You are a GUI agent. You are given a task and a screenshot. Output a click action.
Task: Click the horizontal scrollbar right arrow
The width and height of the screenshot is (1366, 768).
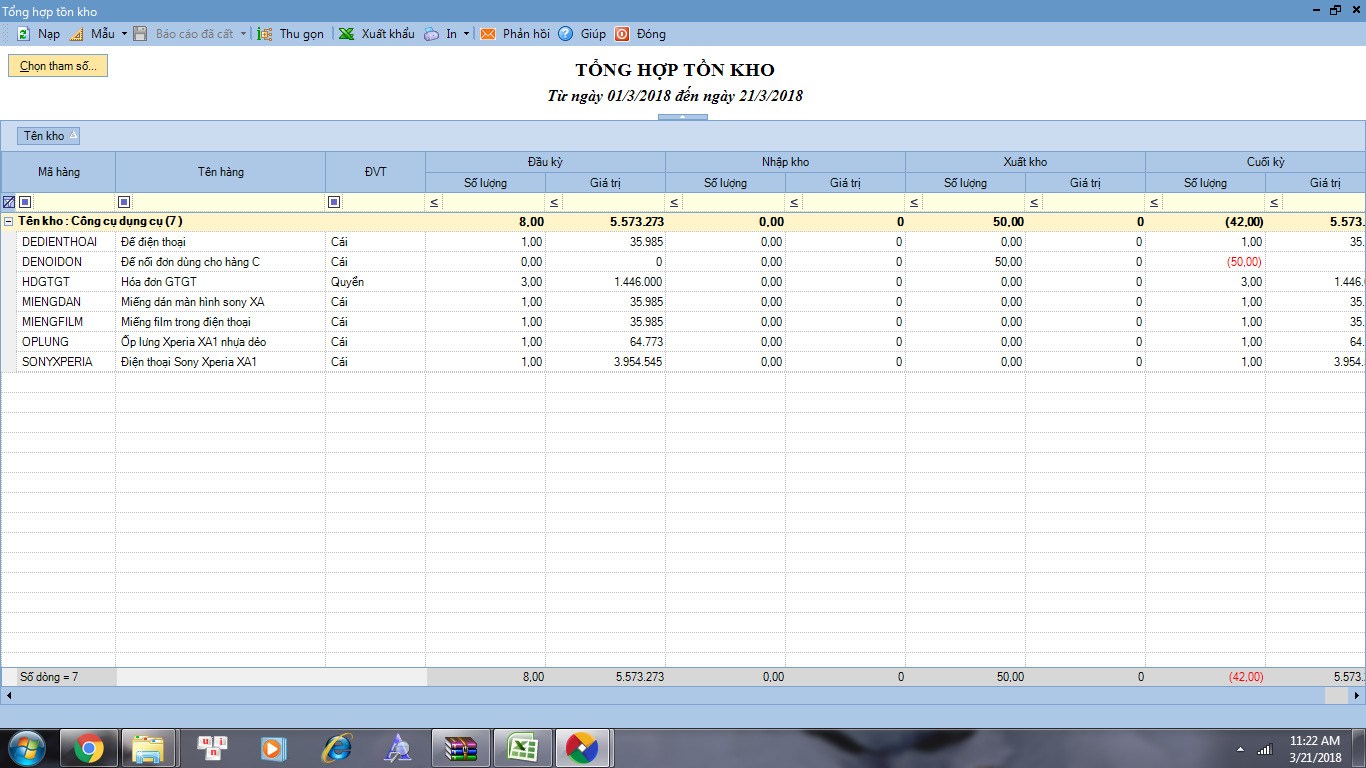click(x=1358, y=695)
